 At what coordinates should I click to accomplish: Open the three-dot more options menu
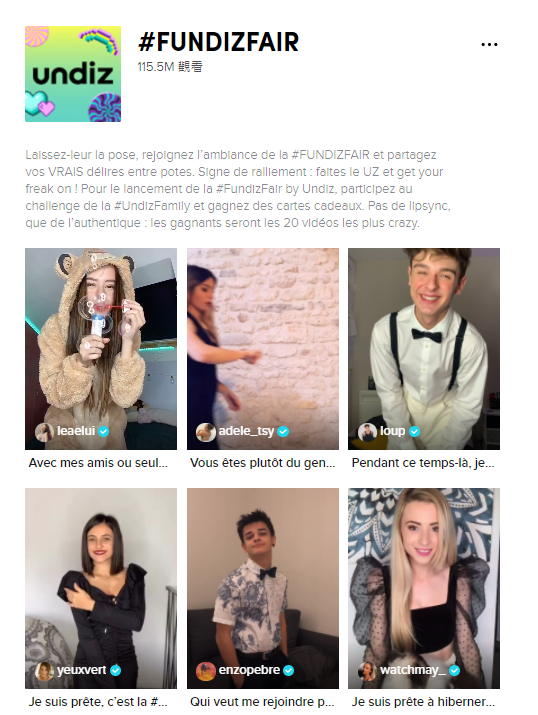click(489, 44)
